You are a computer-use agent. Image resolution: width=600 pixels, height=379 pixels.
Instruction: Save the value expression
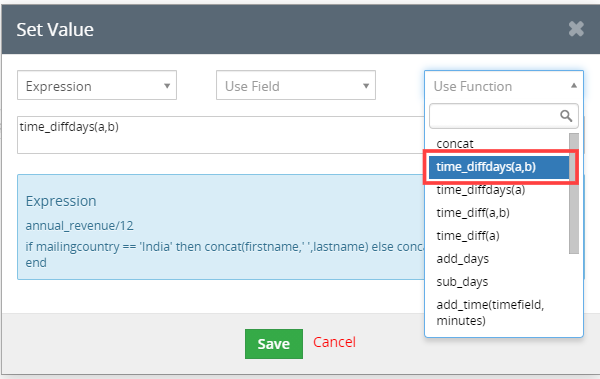274,344
